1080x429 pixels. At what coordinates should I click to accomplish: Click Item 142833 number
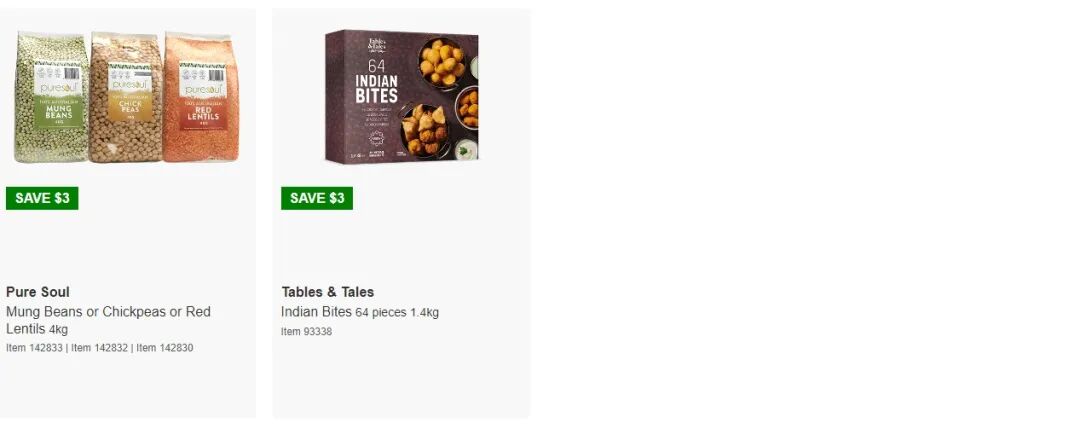pos(34,348)
